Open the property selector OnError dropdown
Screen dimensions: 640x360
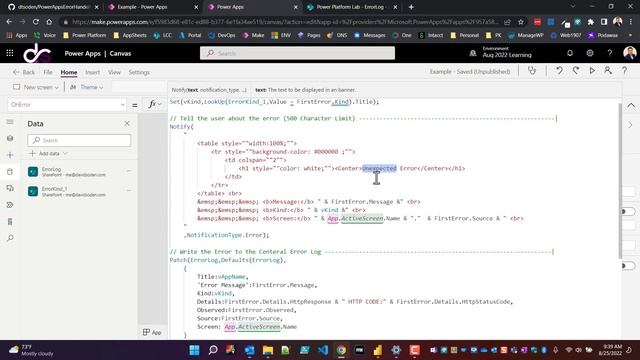tap(67, 104)
